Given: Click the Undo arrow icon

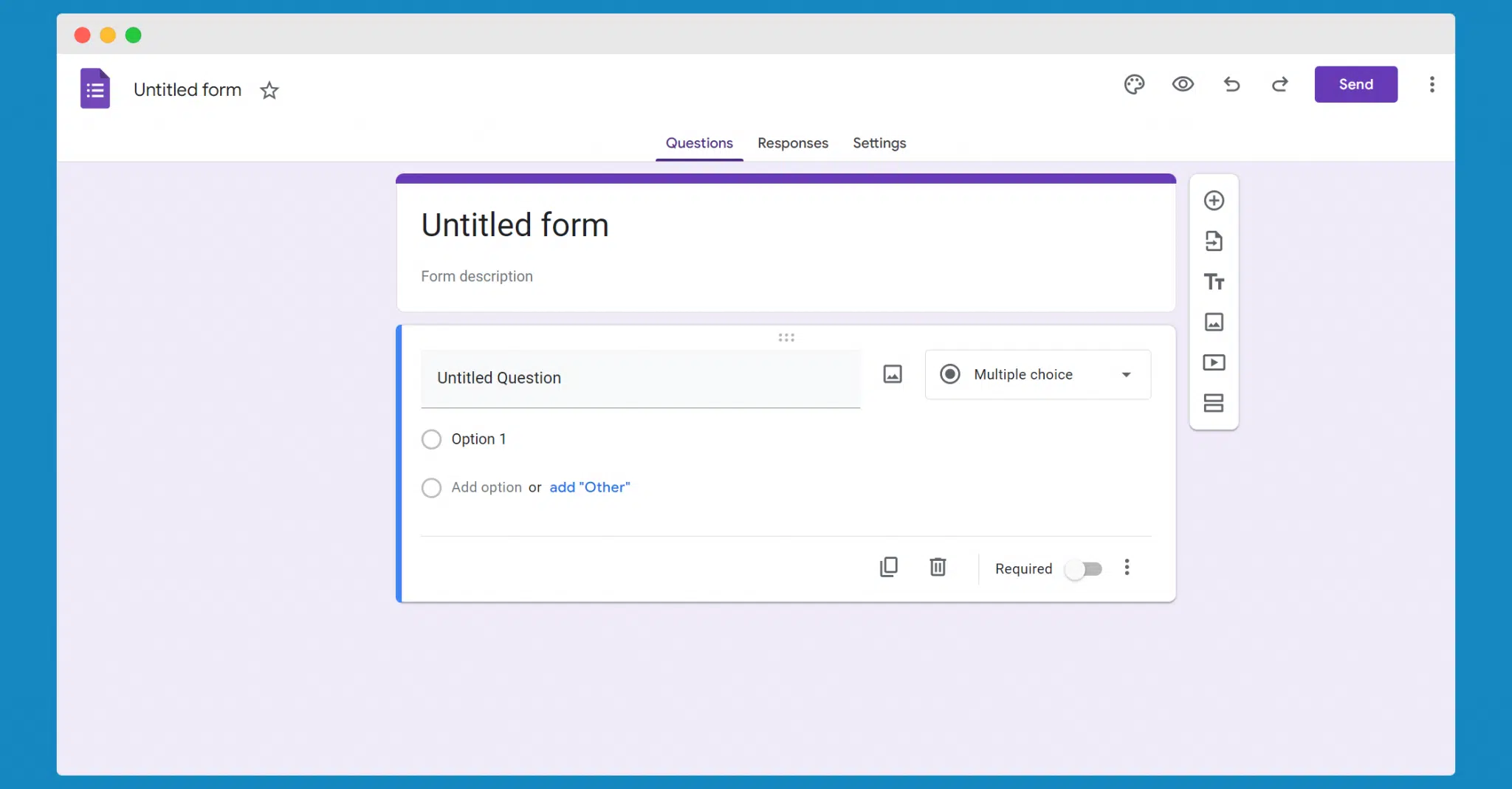Looking at the screenshot, I should coord(1231,84).
